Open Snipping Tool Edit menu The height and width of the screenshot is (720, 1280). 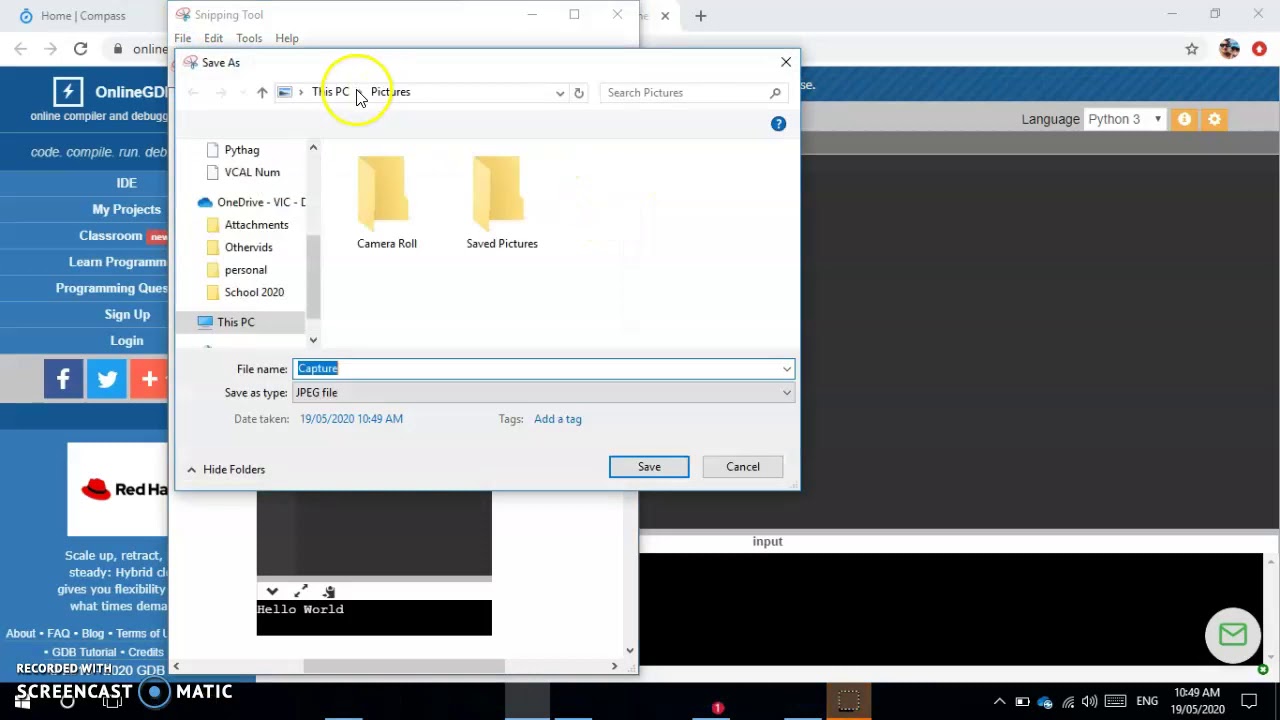tap(213, 38)
